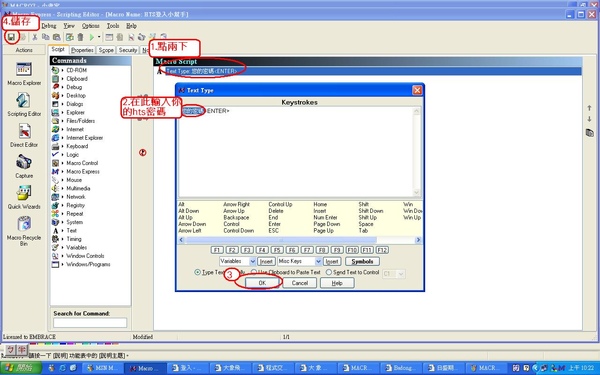600x375 pixels.
Task: Expand the Macro Control commands category
Action: coord(62,163)
